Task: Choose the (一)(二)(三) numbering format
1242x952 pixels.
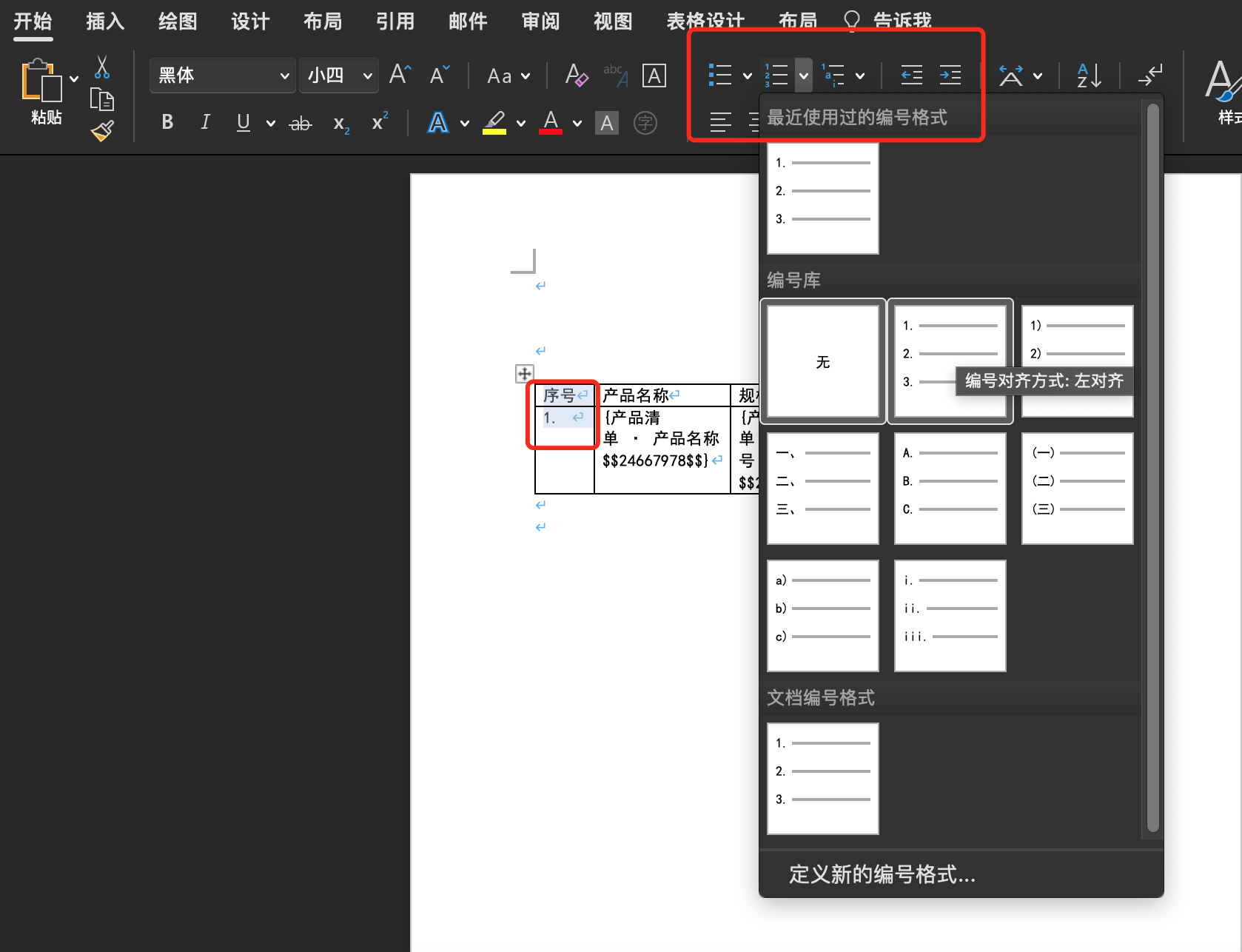Action: tap(1078, 489)
